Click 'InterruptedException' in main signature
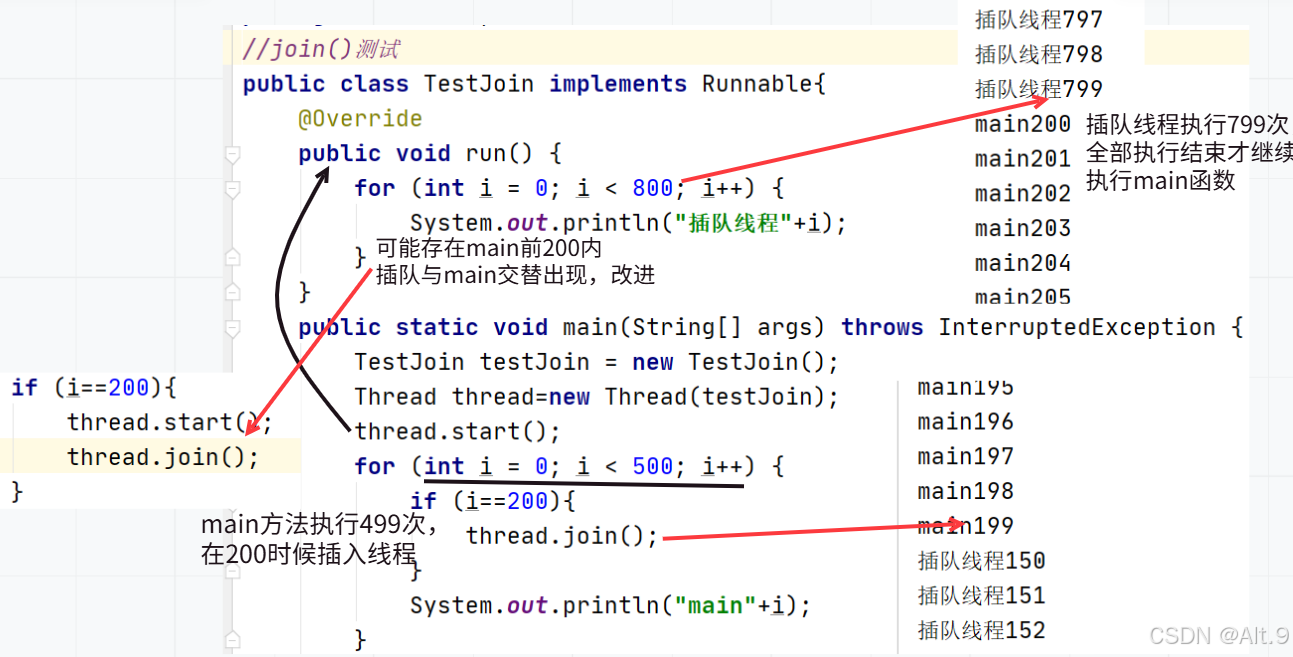The width and height of the screenshot is (1293, 657). click(x=1077, y=328)
